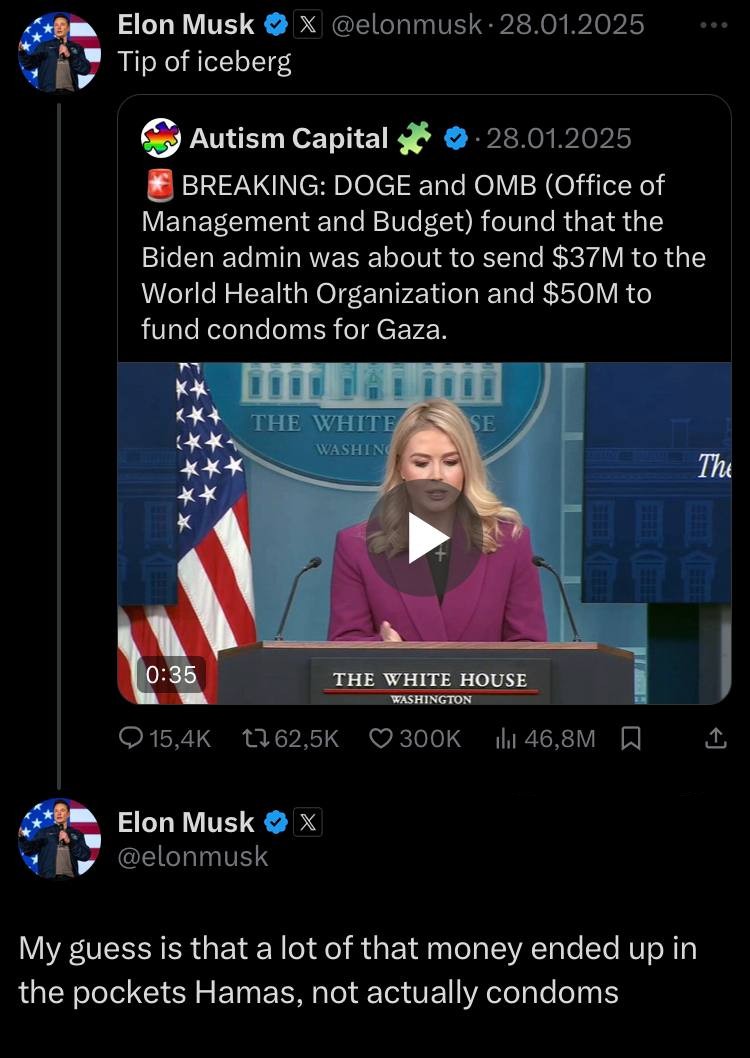Open the view analytics bar icon
This screenshot has height=1058, width=750.
506,739
